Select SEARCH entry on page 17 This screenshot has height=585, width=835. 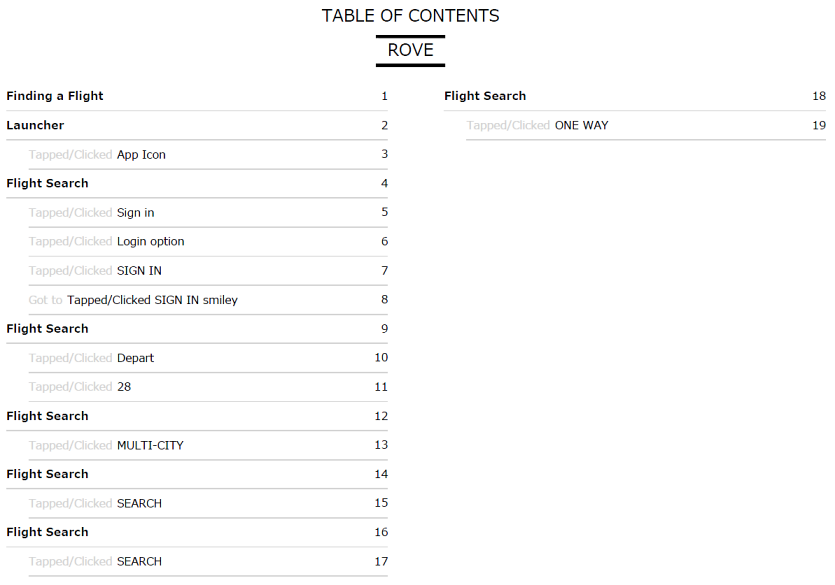(208, 562)
